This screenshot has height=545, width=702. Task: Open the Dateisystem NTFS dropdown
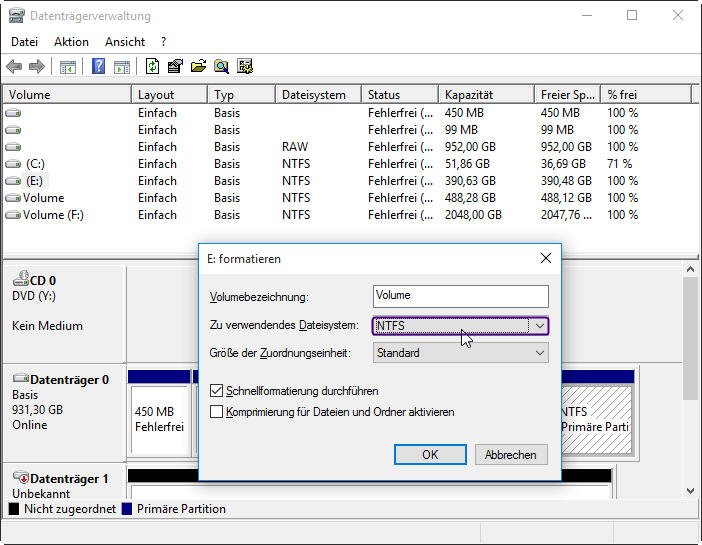460,326
